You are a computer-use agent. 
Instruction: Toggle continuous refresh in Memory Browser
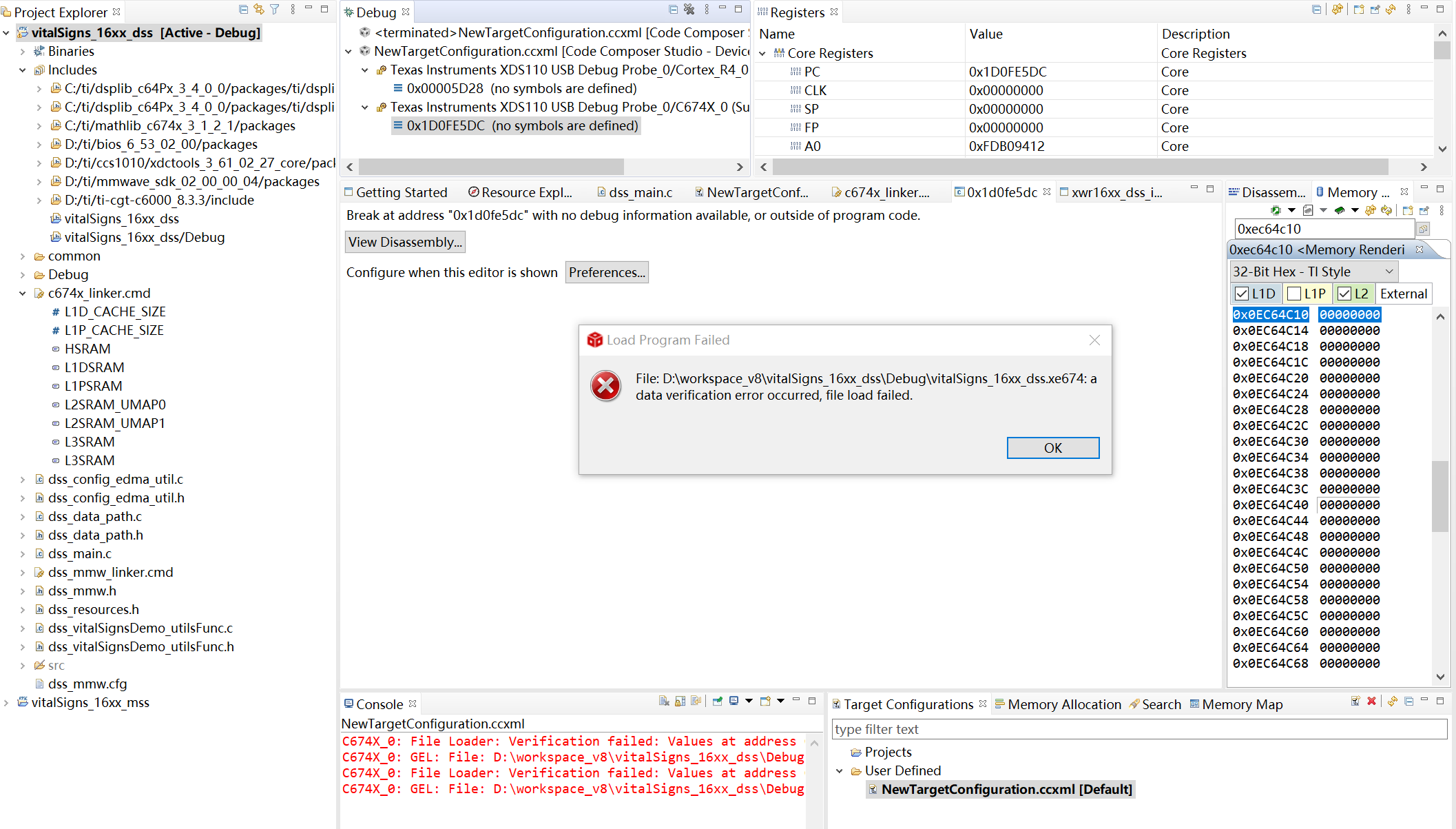pos(1371,210)
